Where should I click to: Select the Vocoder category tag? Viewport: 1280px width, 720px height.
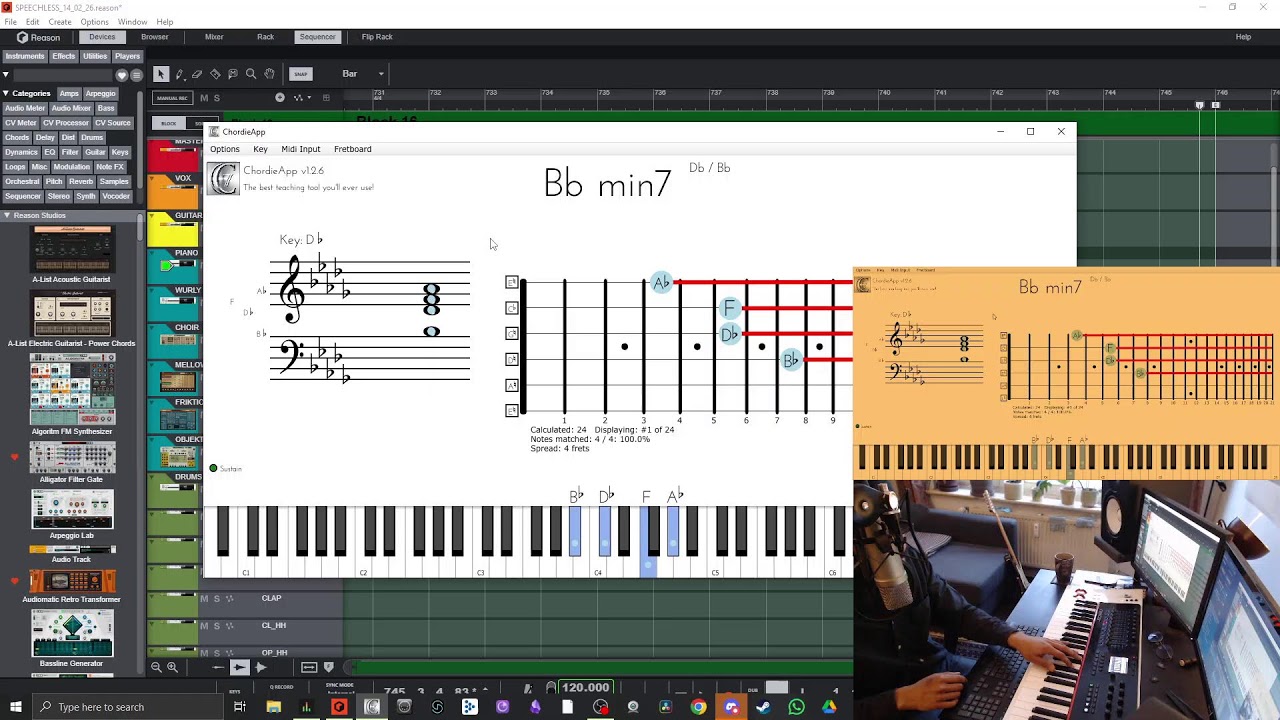[116, 196]
